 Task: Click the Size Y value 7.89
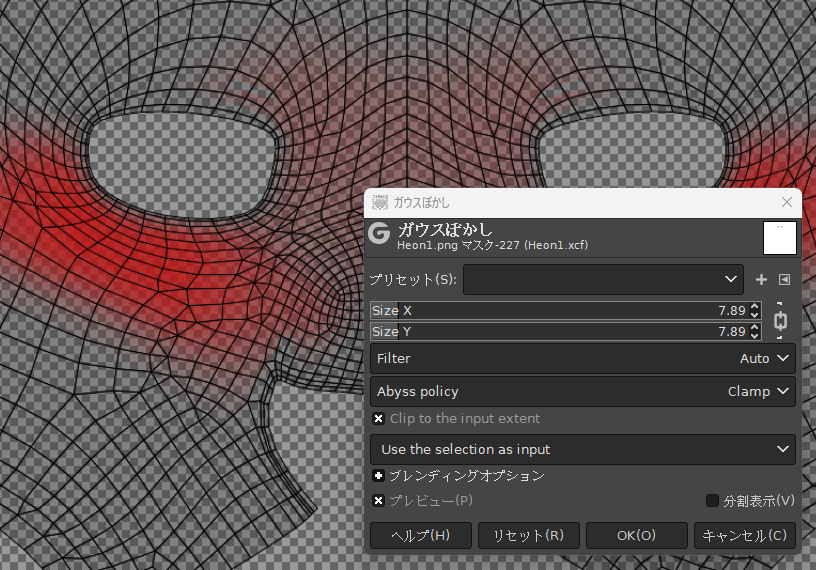tap(732, 331)
